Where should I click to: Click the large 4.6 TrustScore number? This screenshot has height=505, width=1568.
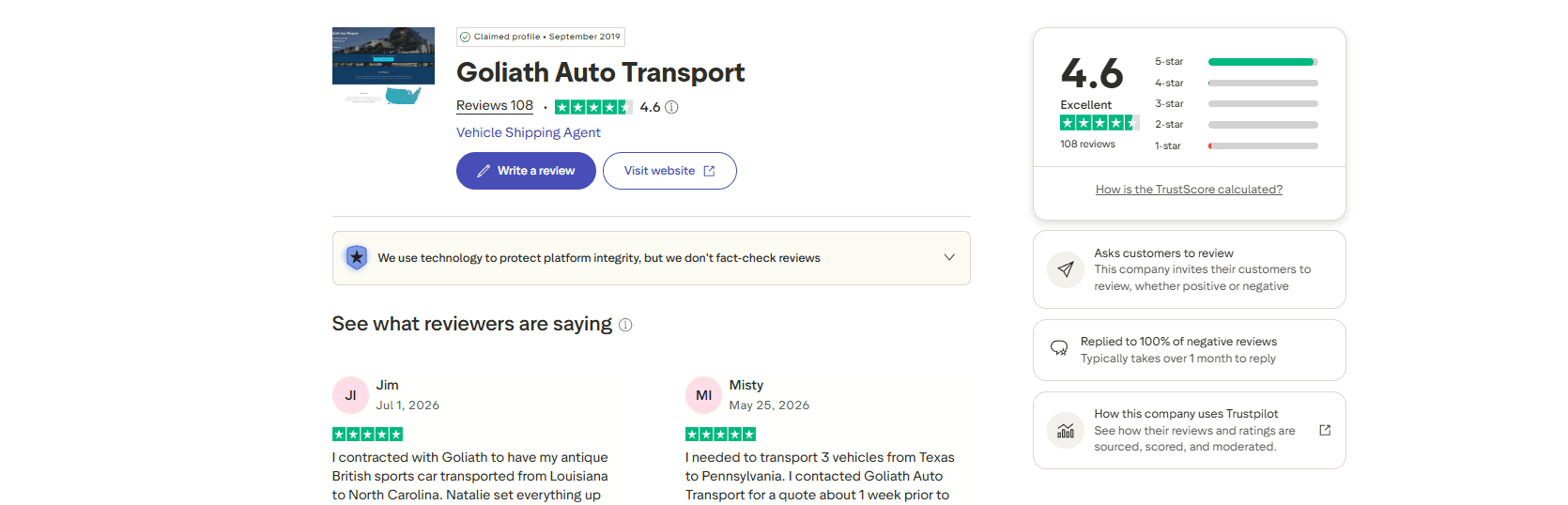[1092, 73]
